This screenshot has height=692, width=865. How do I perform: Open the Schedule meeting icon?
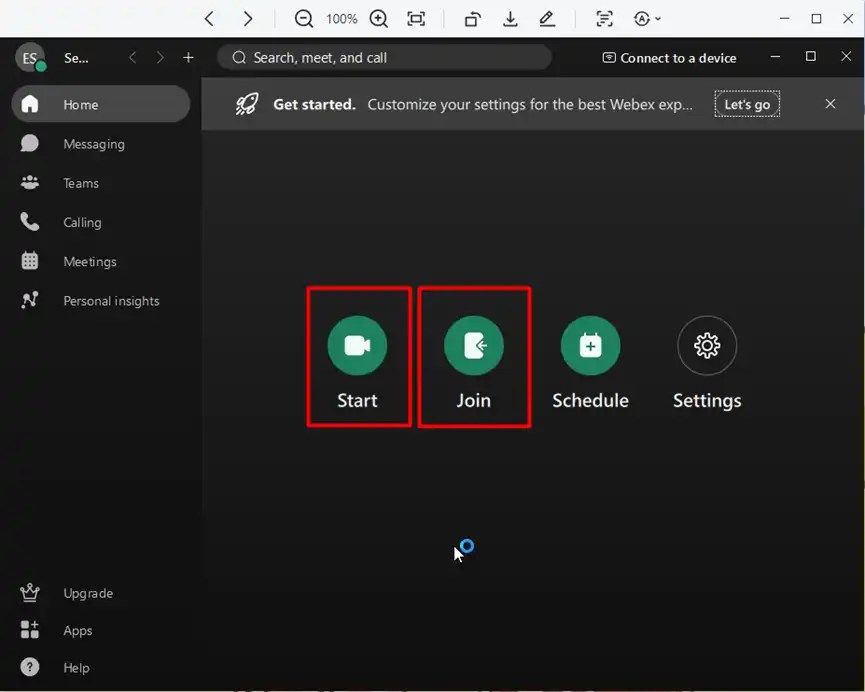tap(590, 345)
